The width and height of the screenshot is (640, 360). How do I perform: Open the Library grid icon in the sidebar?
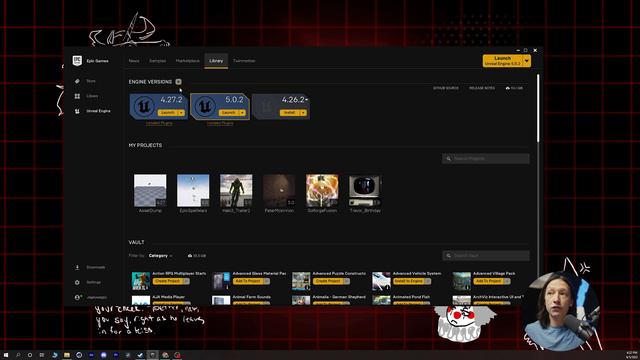point(77,96)
